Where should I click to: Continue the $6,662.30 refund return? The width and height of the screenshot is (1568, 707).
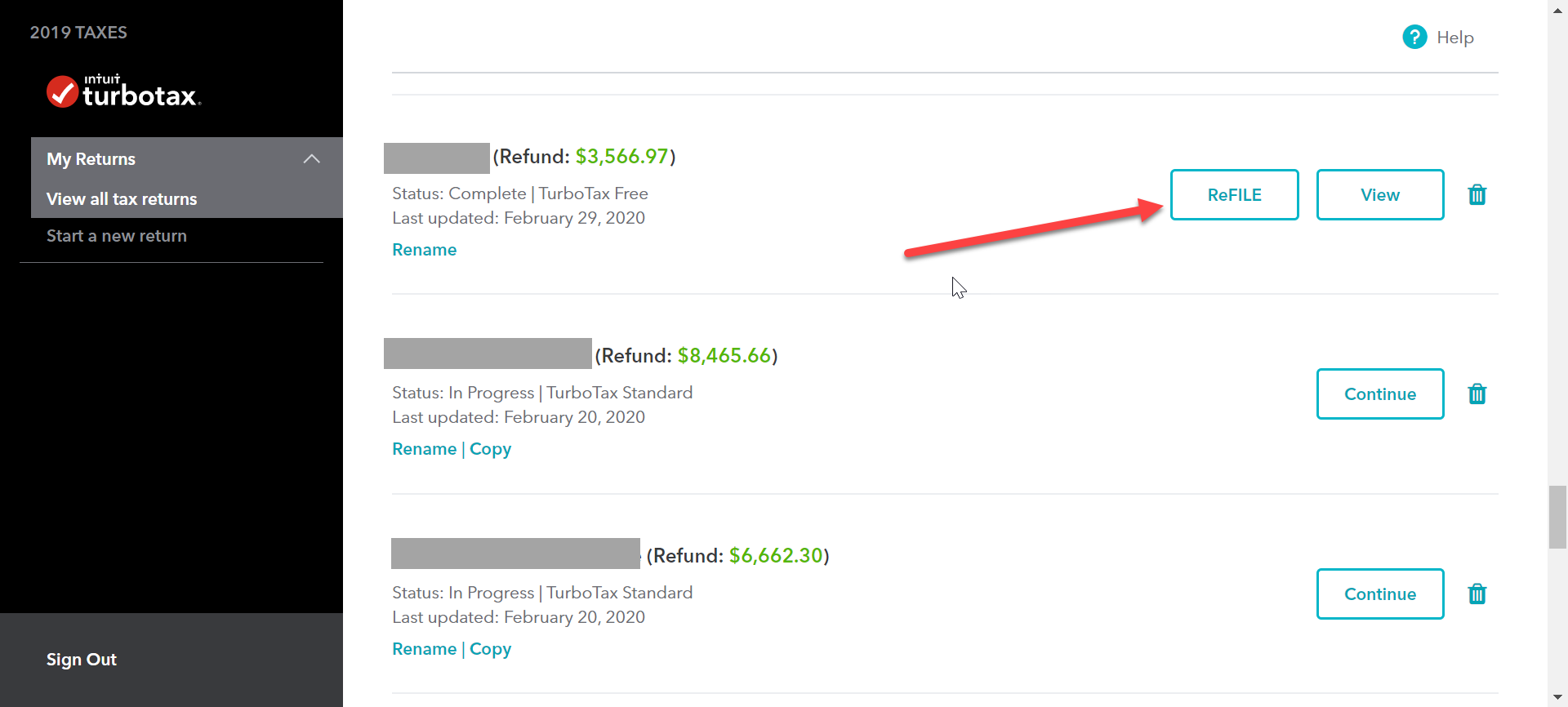[x=1379, y=594]
